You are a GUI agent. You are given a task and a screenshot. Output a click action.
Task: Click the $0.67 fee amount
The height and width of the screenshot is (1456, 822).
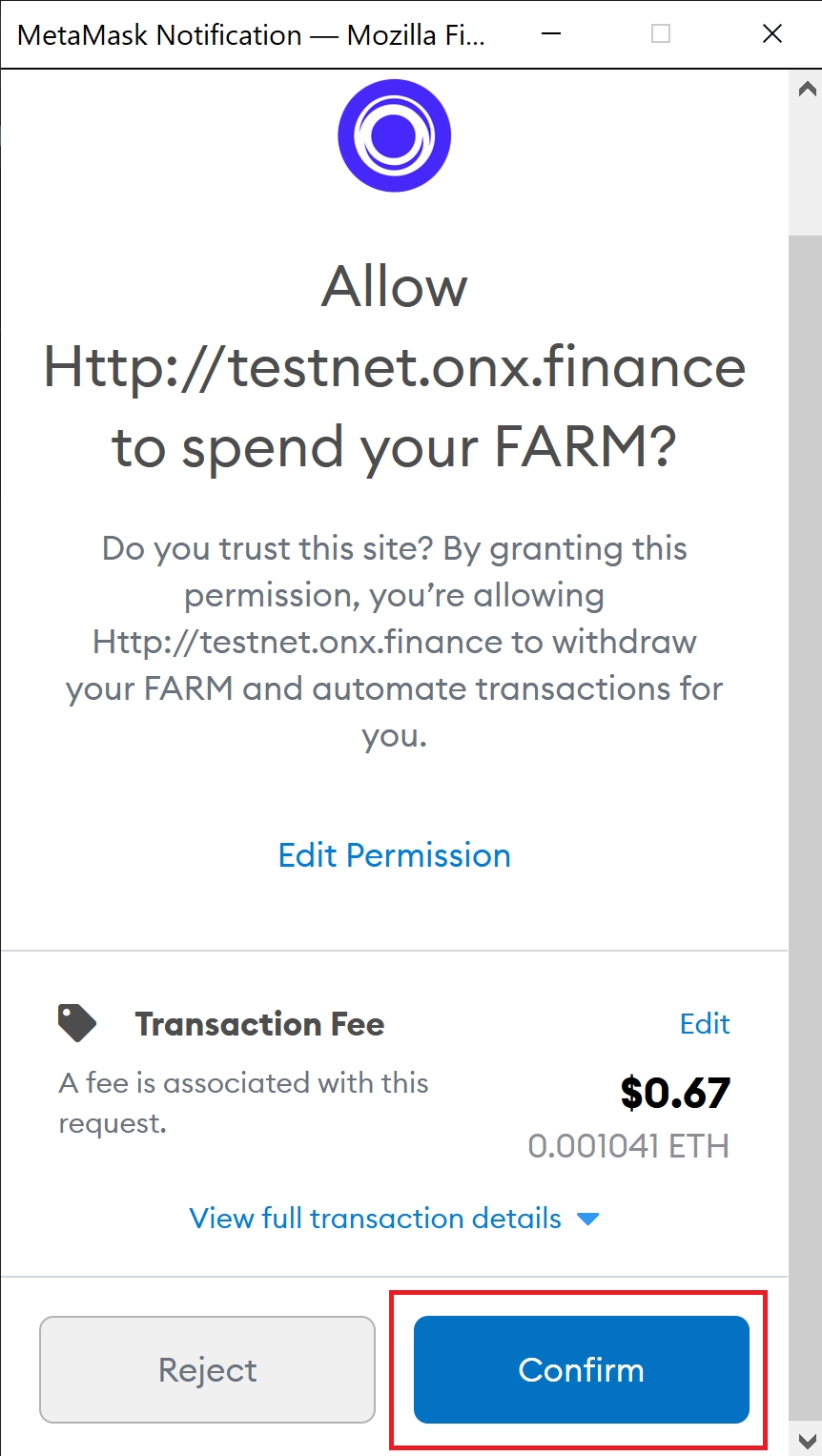point(675,1093)
